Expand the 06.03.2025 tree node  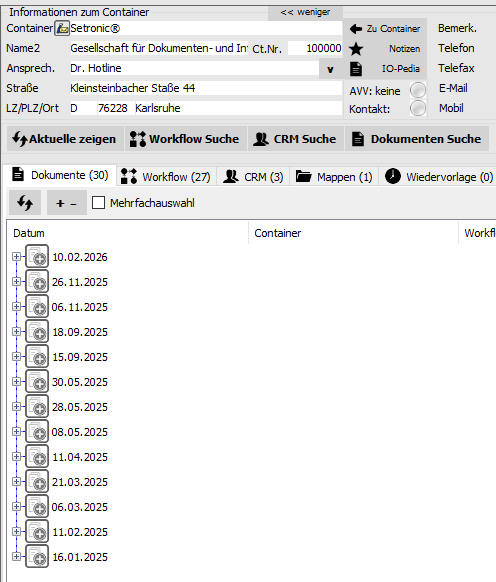(16, 506)
